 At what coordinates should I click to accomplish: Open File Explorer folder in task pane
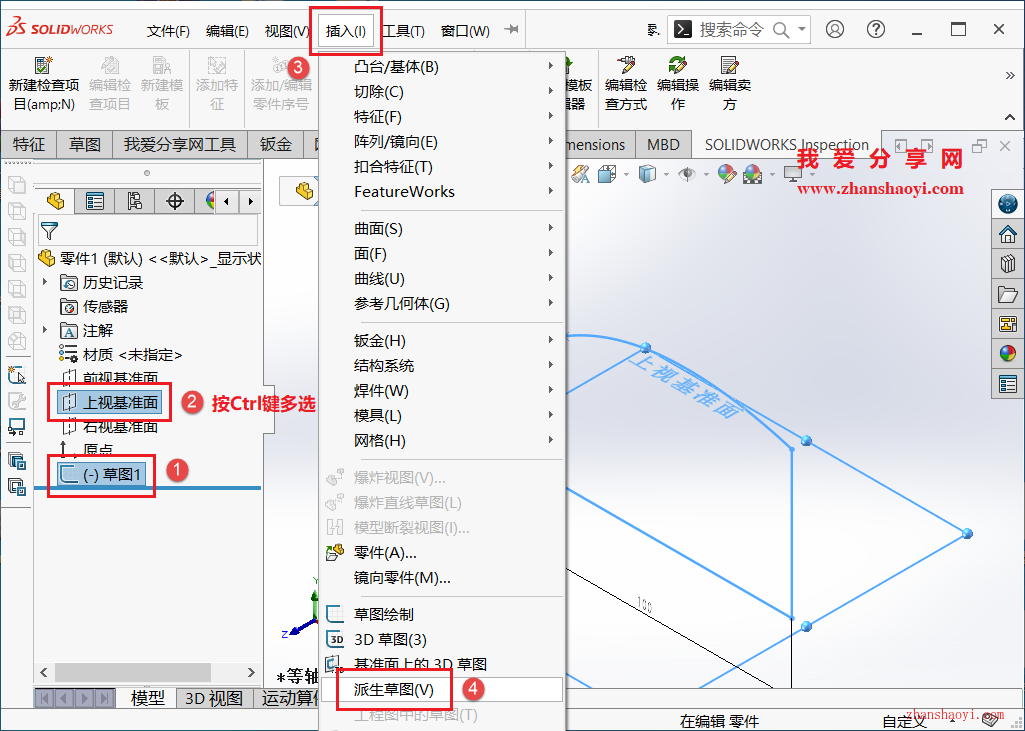(x=1008, y=294)
